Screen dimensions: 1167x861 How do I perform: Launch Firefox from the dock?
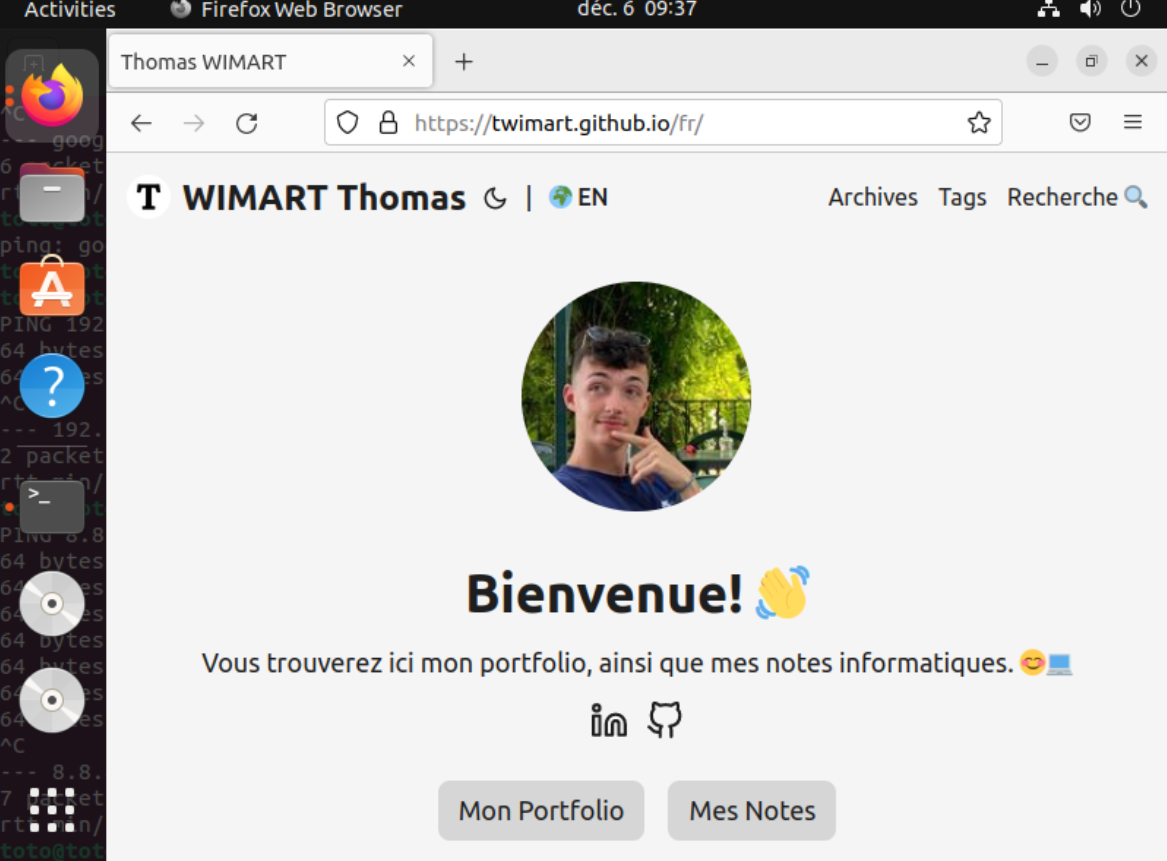(52, 95)
